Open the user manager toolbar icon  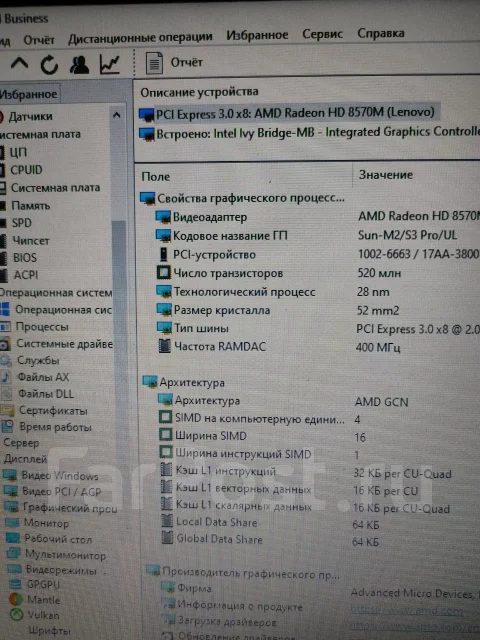(x=79, y=64)
